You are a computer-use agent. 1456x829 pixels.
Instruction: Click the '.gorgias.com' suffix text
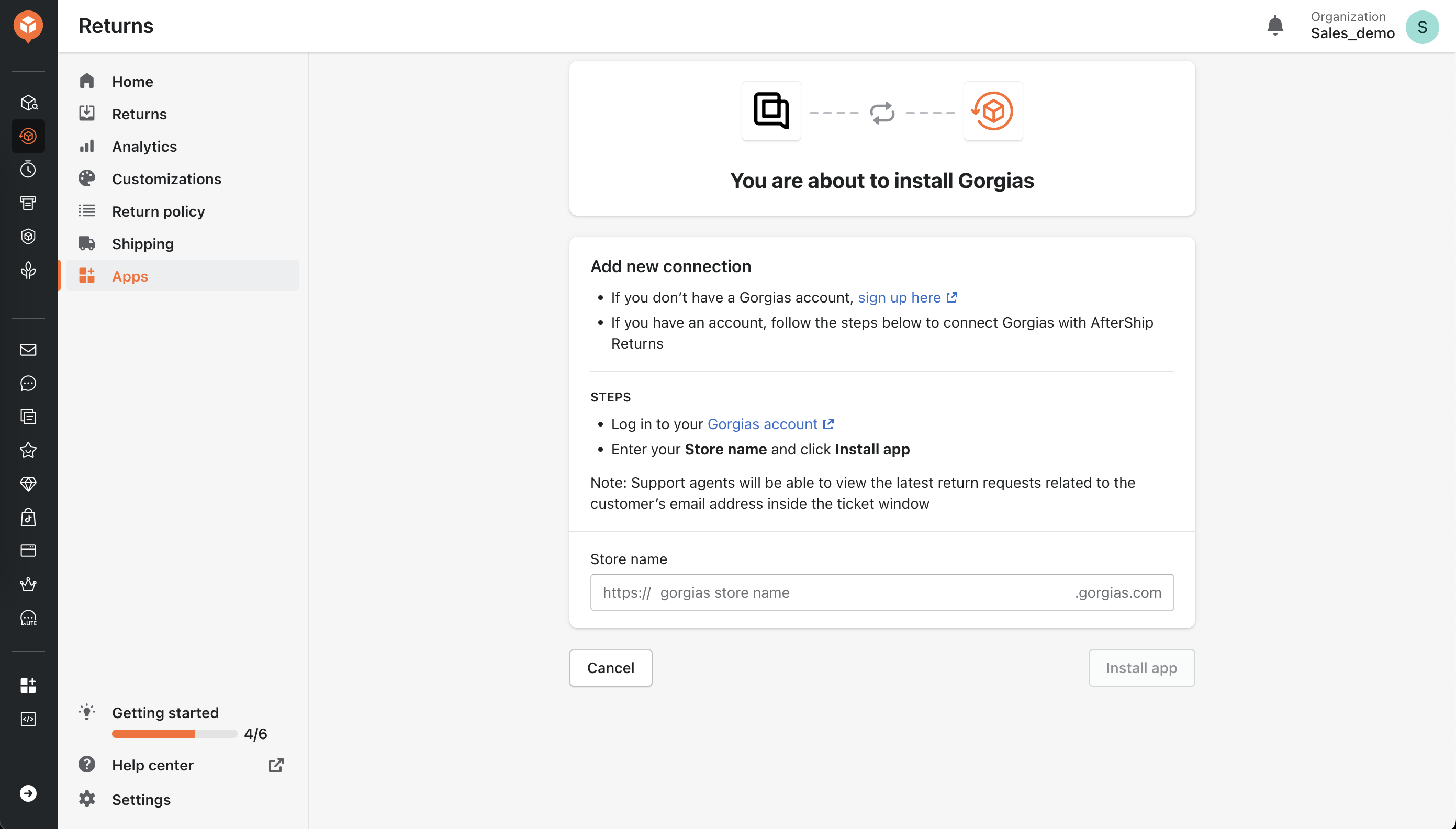coord(1118,593)
